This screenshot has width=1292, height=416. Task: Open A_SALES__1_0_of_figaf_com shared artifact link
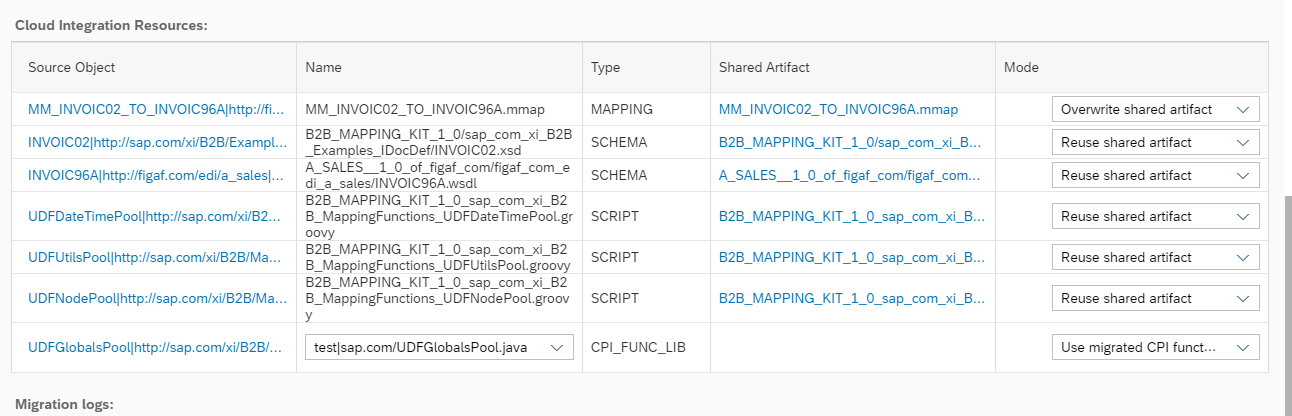[849, 175]
